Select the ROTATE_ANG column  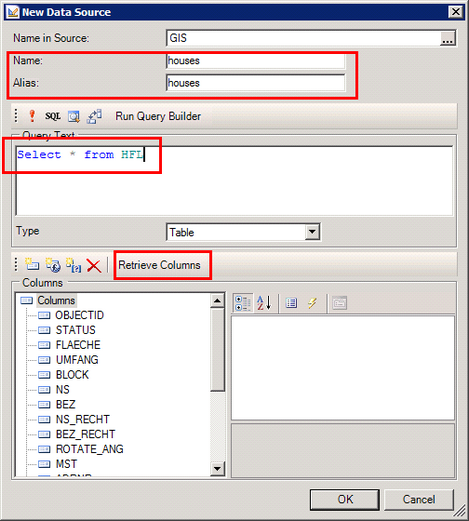click(89, 449)
